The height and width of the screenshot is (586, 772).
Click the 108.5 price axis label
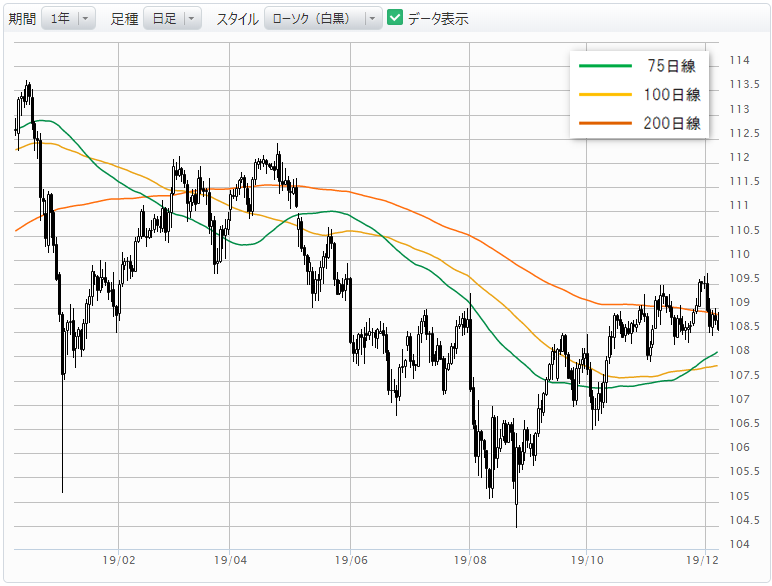click(744, 326)
